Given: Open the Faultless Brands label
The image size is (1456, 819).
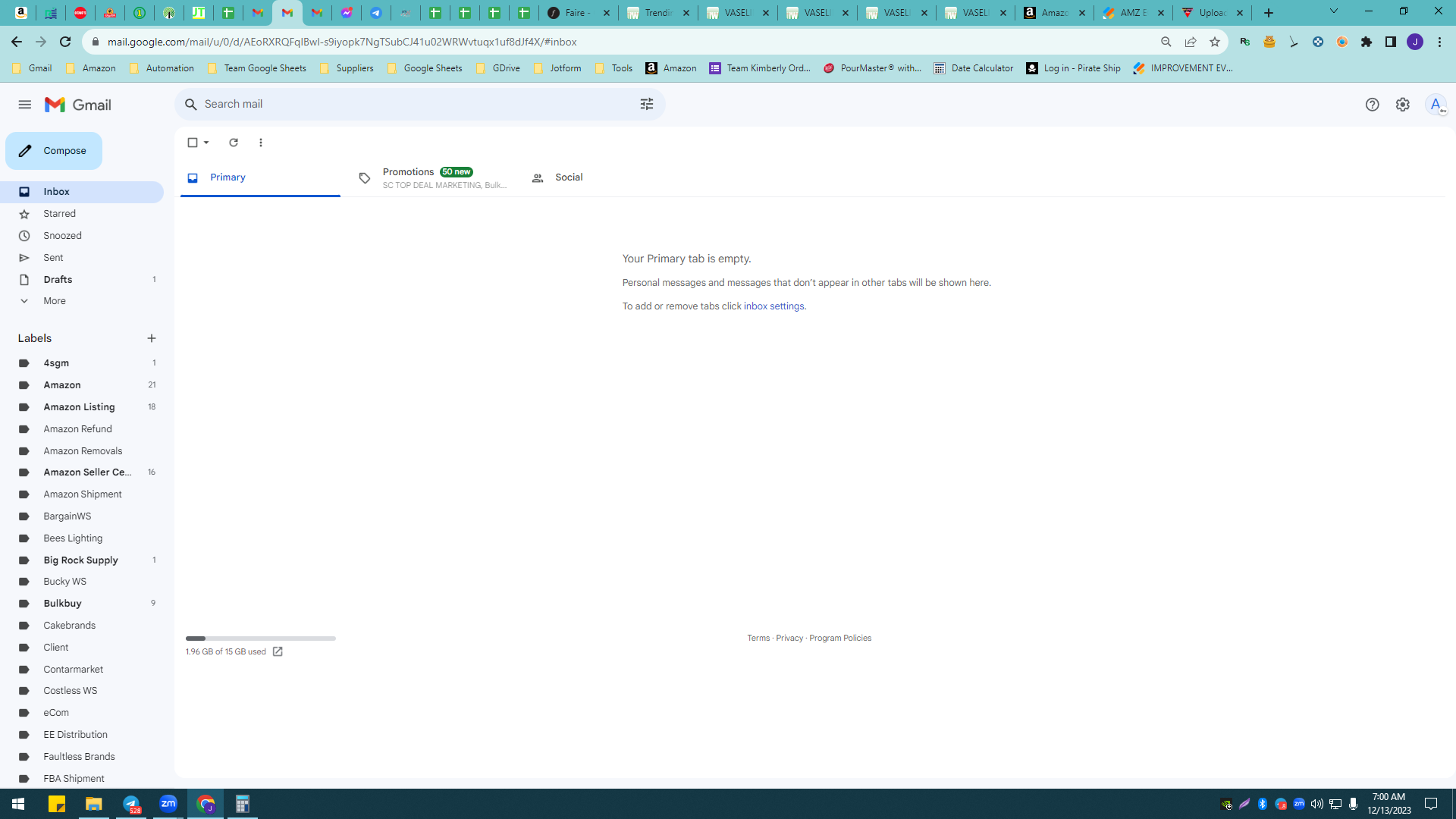Looking at the screenshot, I should point(82,757).
